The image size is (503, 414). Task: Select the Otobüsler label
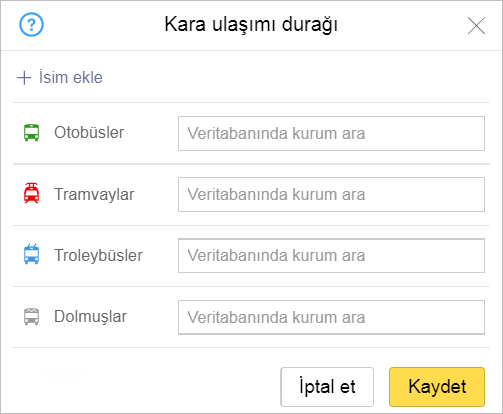pos(89,132)
